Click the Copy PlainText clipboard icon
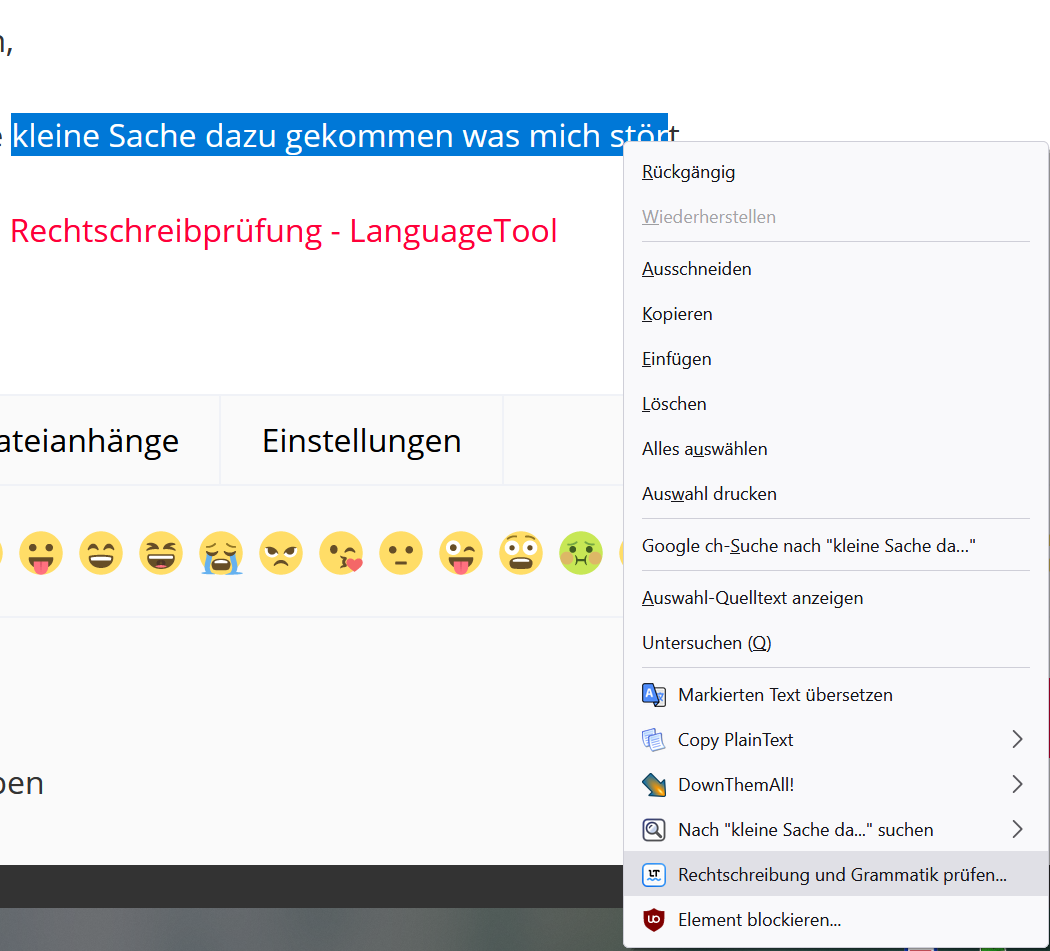1050x951 pixels. pyautogui.click(x=654, y=739)
